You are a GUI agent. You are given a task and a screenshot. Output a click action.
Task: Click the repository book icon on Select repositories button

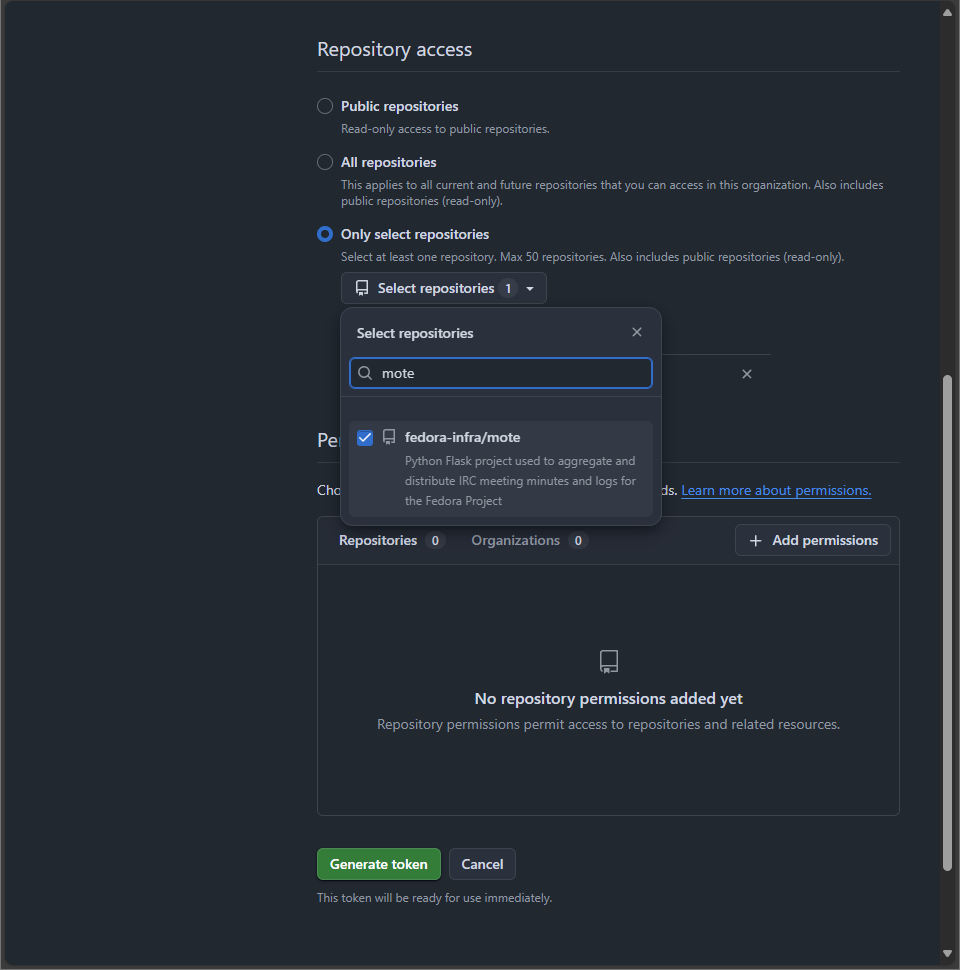pyautogui.click(x=362, y=288)
